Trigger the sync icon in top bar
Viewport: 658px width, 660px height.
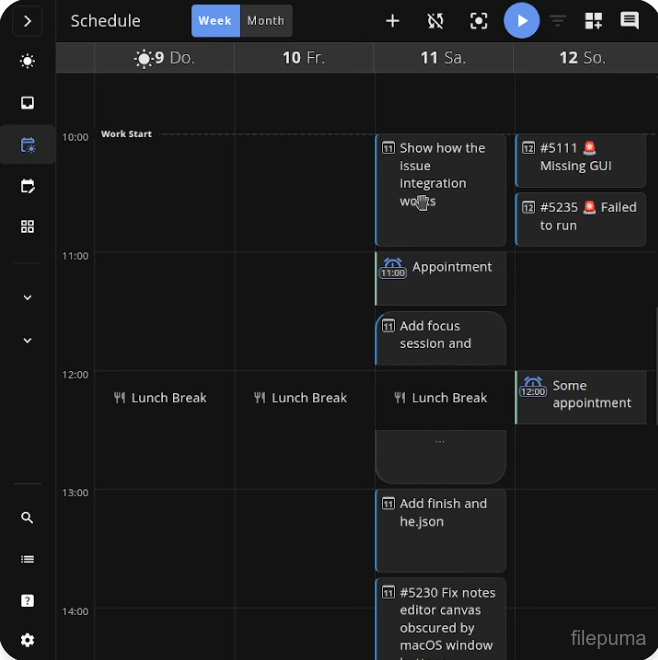pyautogui.click(x=435, y=21)
